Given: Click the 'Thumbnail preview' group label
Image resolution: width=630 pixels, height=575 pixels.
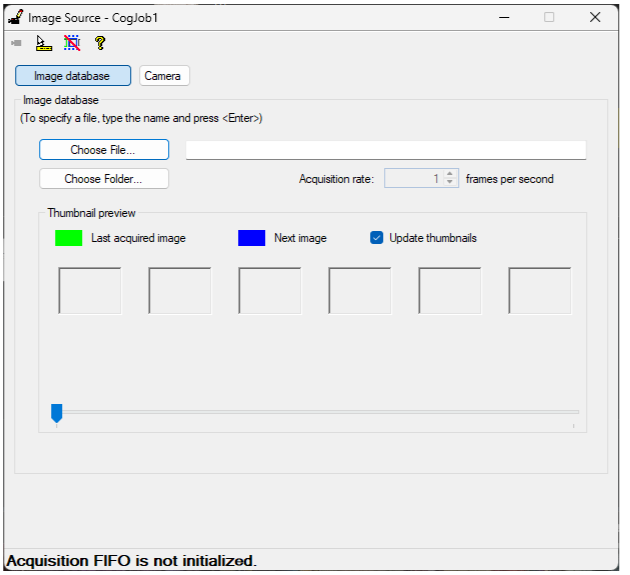Looking at the screenshot, I should pyautogui.click(x=91, y=213).
